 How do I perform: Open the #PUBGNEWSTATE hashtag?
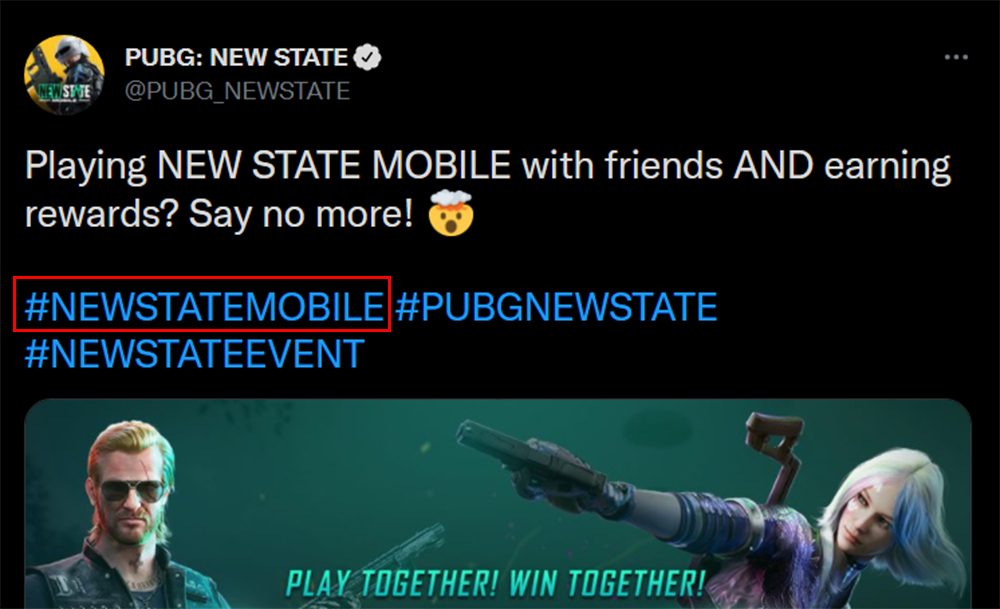[x=556, y=307]
